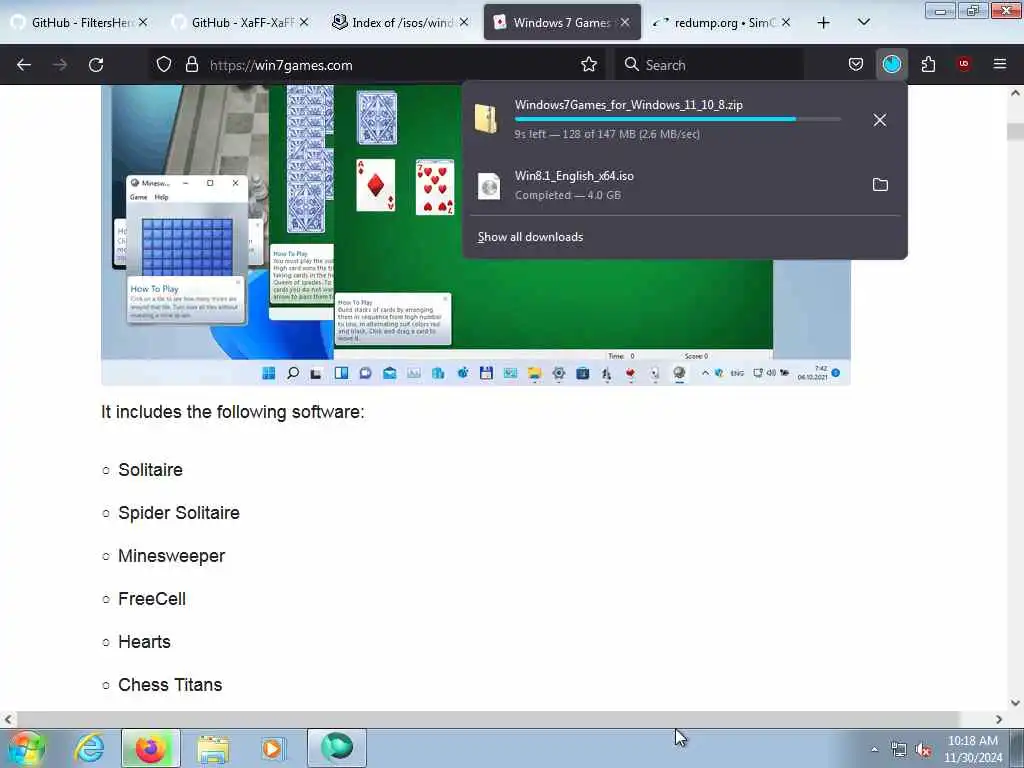
Task: Cancel the Windows7Games zip download
Action: pos(880,120)
